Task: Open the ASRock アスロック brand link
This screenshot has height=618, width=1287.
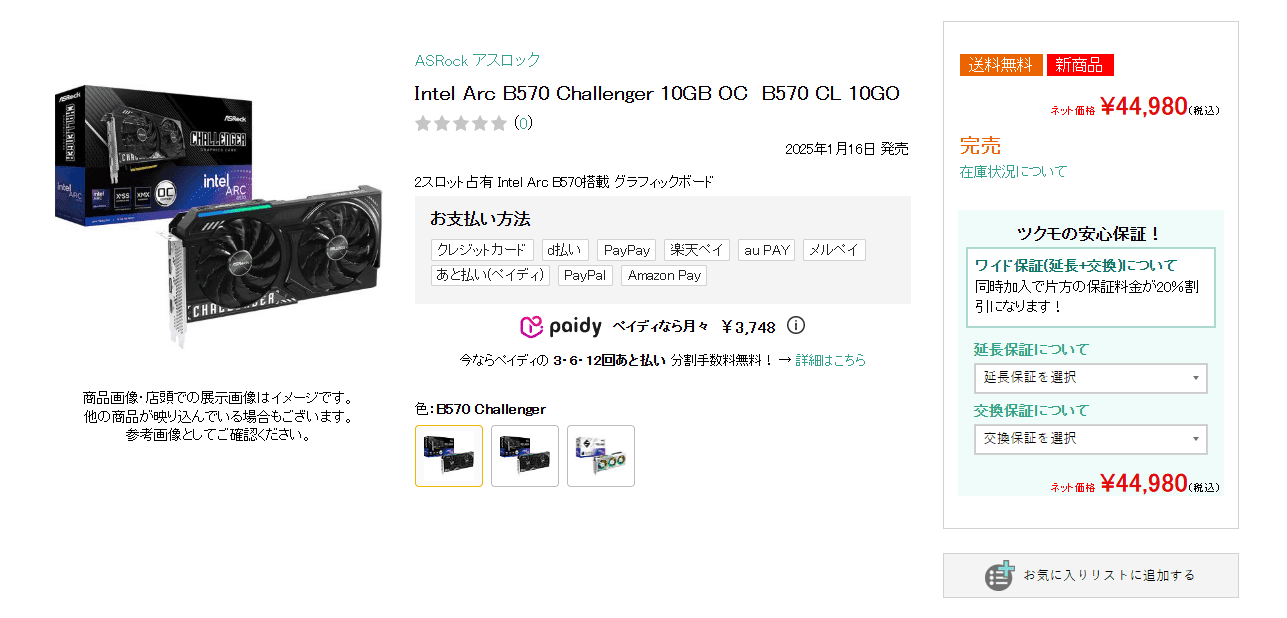Action: tap(478, 60)
